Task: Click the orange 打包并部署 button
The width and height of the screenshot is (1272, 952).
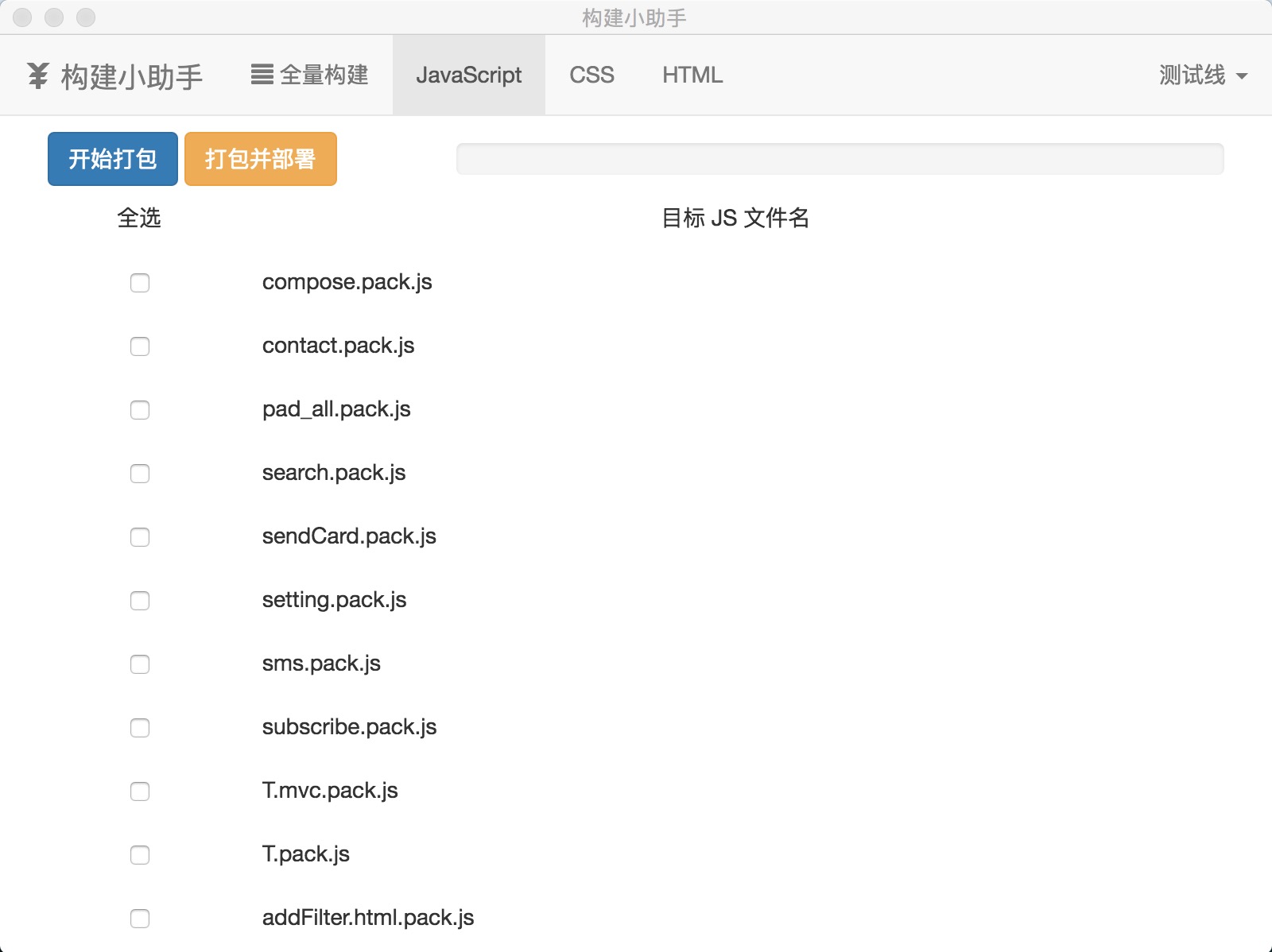Action: (x=261, y=159)
